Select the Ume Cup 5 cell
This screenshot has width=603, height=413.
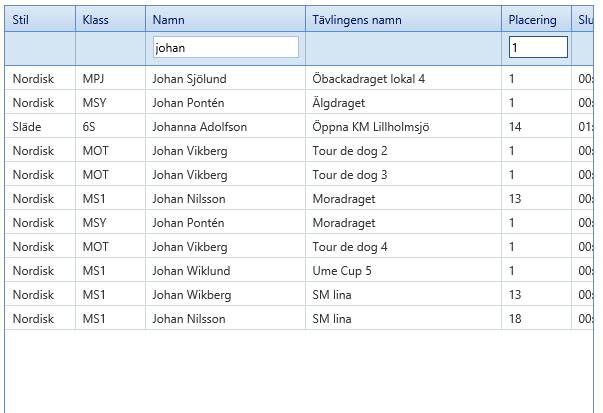coord(342,271)
